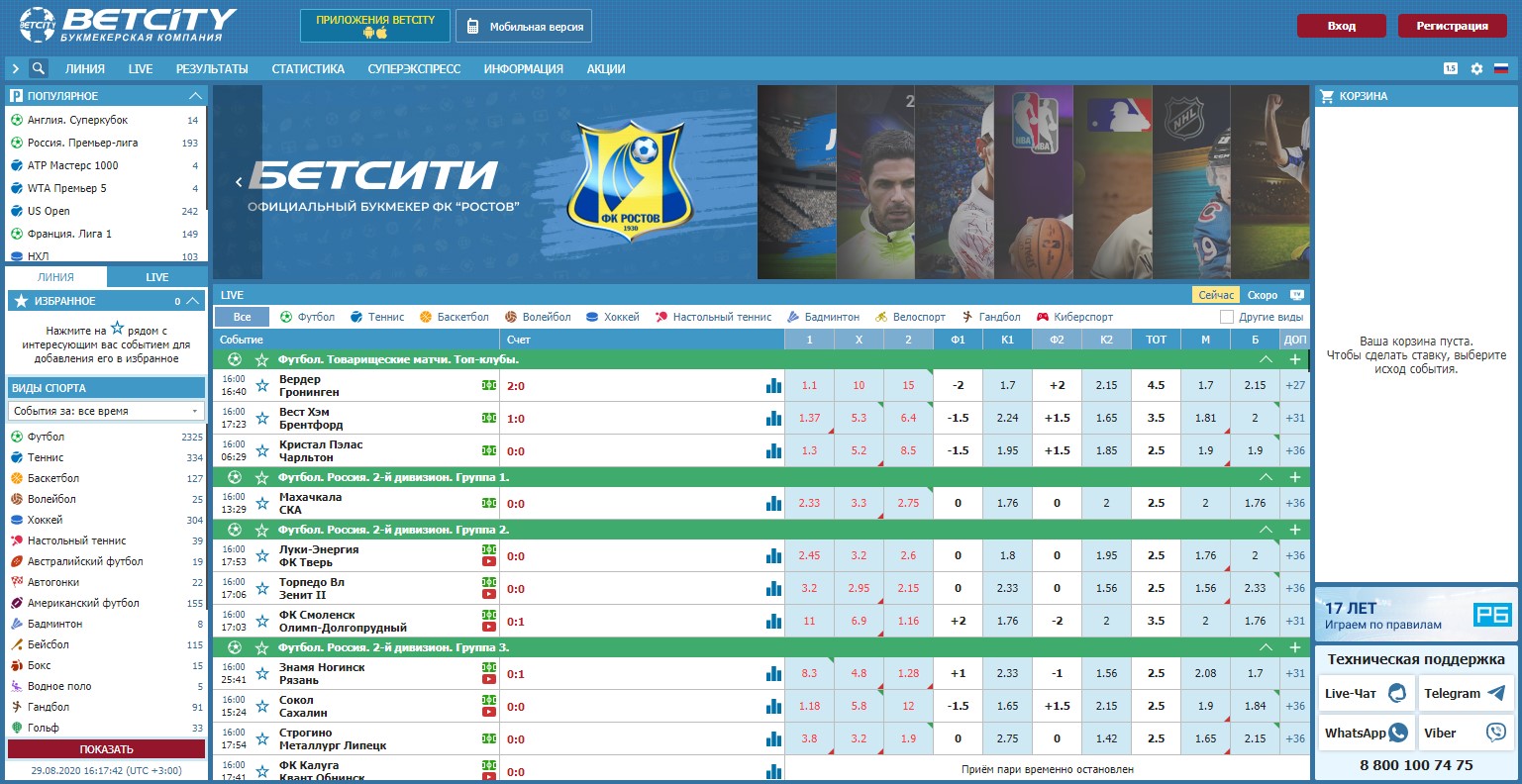This screenshot has height=784, width=1522.
Task: Expand extra markets +27 for Вердер Гронинген
Action: 1295,385
